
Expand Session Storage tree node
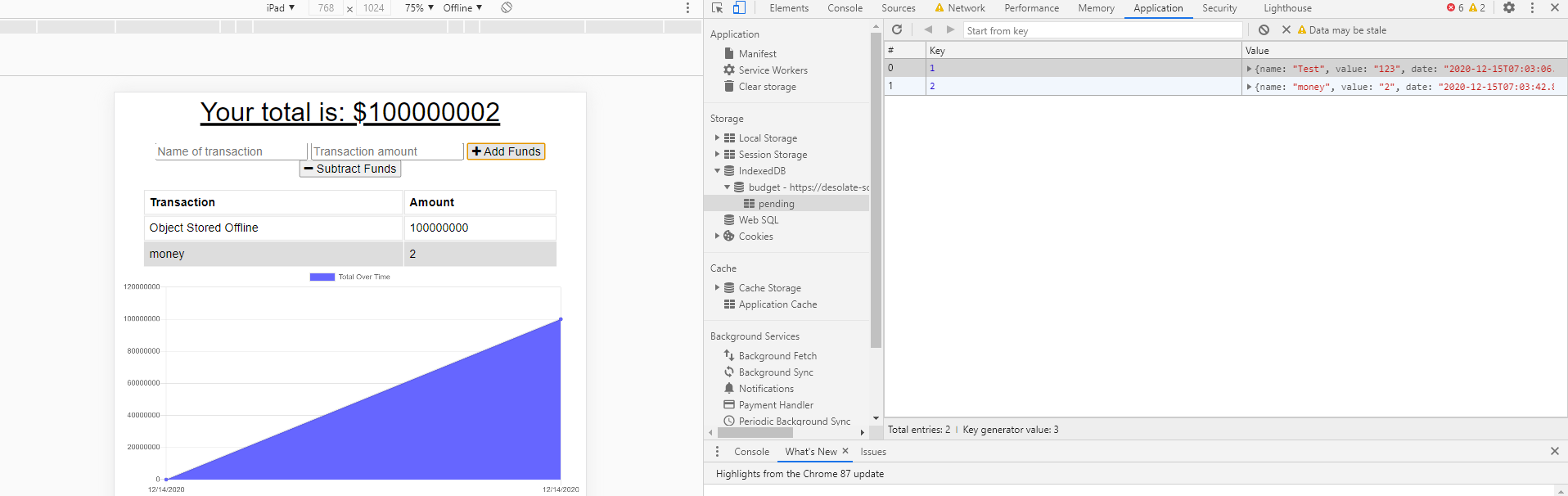717,155
